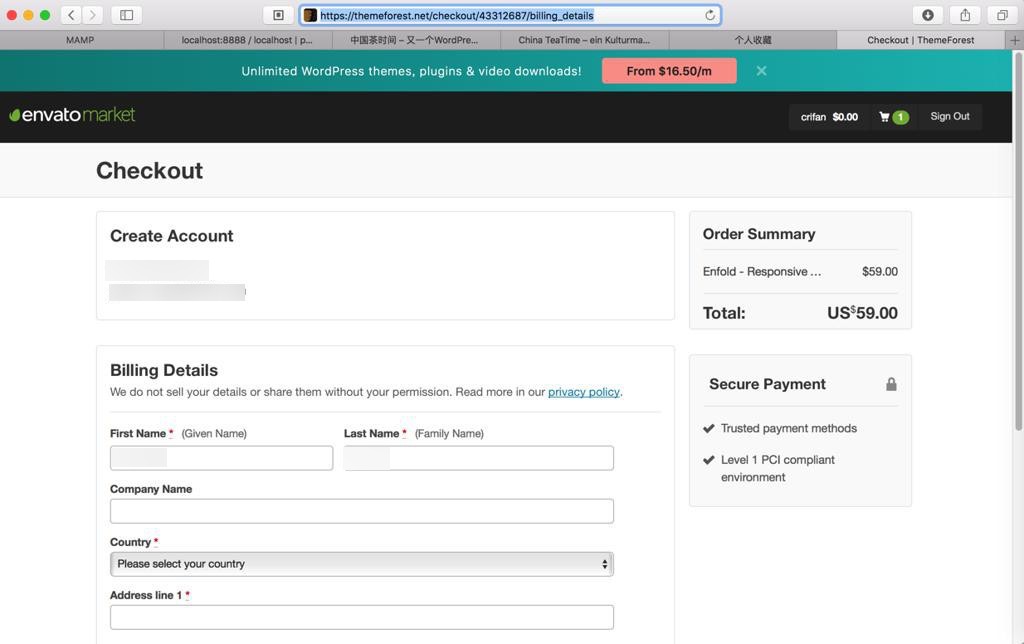Click the Company Name input field

361,511
